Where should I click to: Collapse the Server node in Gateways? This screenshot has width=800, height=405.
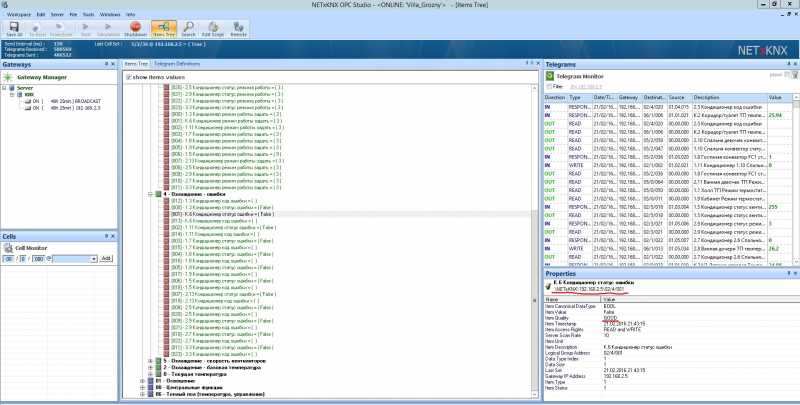(5, 88)
